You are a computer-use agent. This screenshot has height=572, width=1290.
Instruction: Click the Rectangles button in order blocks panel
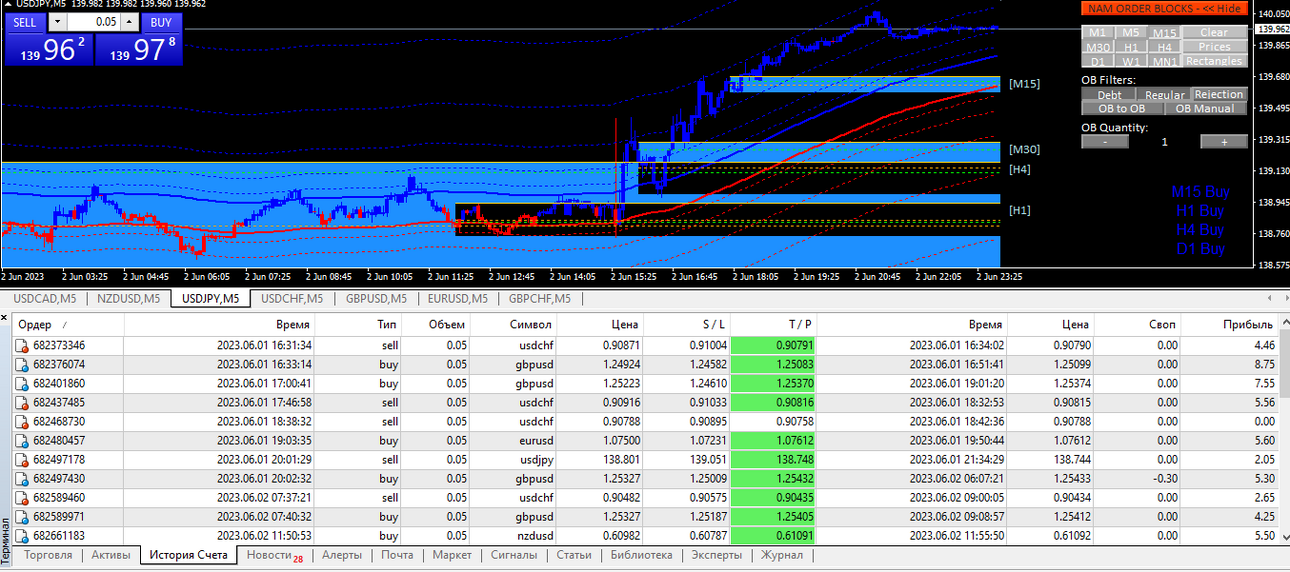1214,61
